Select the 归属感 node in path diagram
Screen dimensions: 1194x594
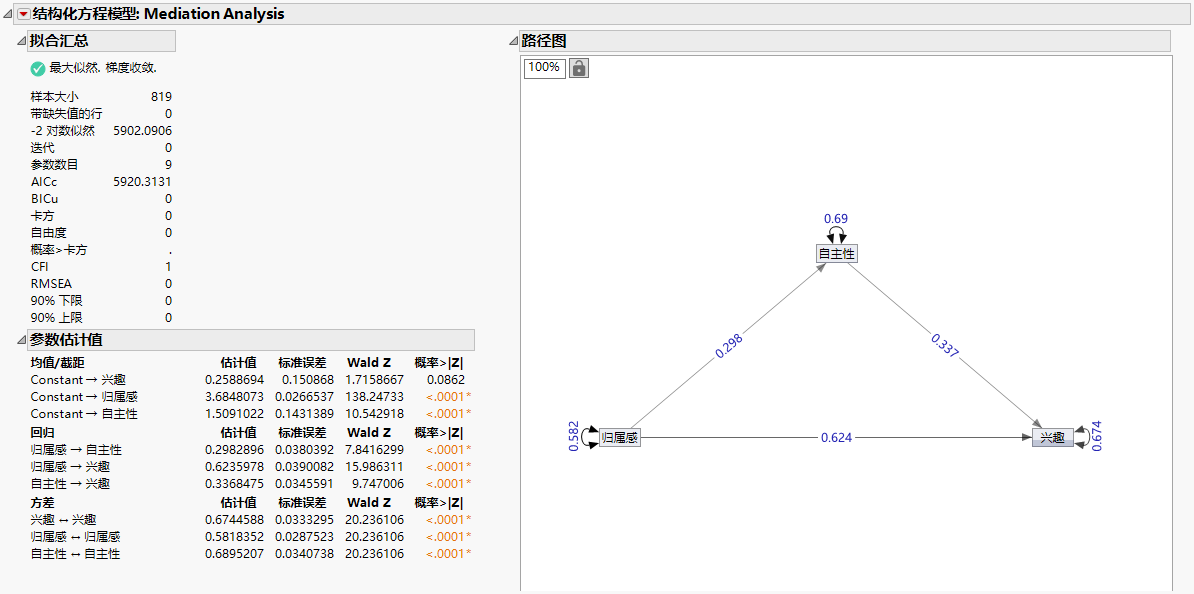click(620, 438)
